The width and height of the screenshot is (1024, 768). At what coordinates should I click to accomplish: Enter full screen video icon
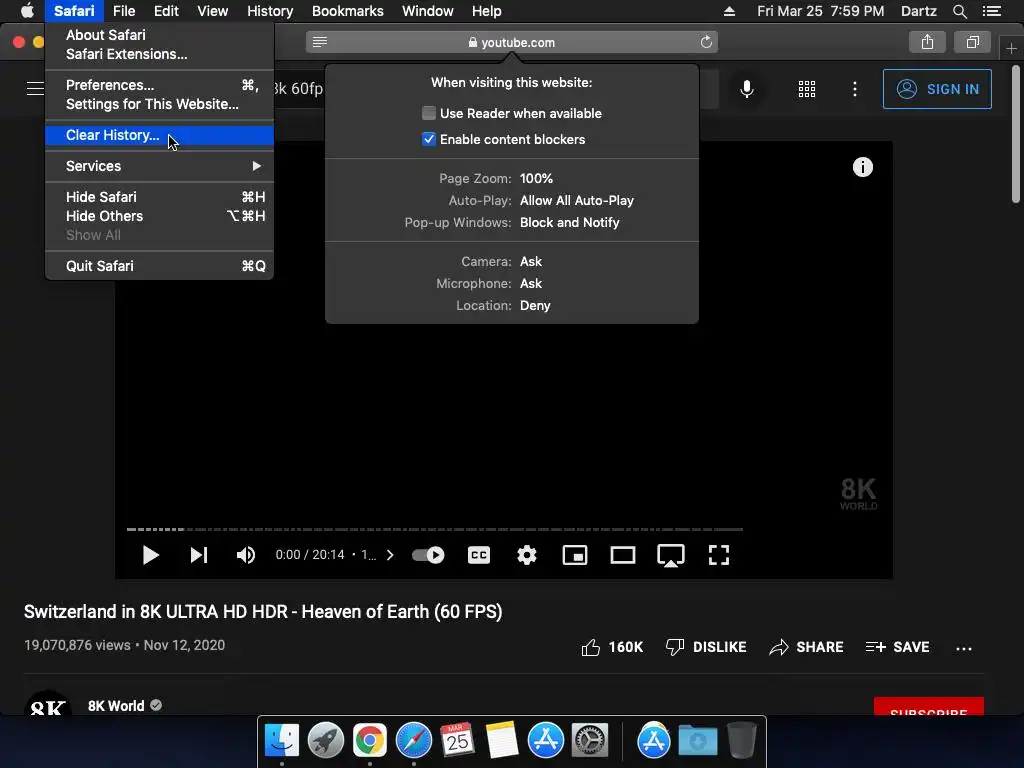[718, 555]
